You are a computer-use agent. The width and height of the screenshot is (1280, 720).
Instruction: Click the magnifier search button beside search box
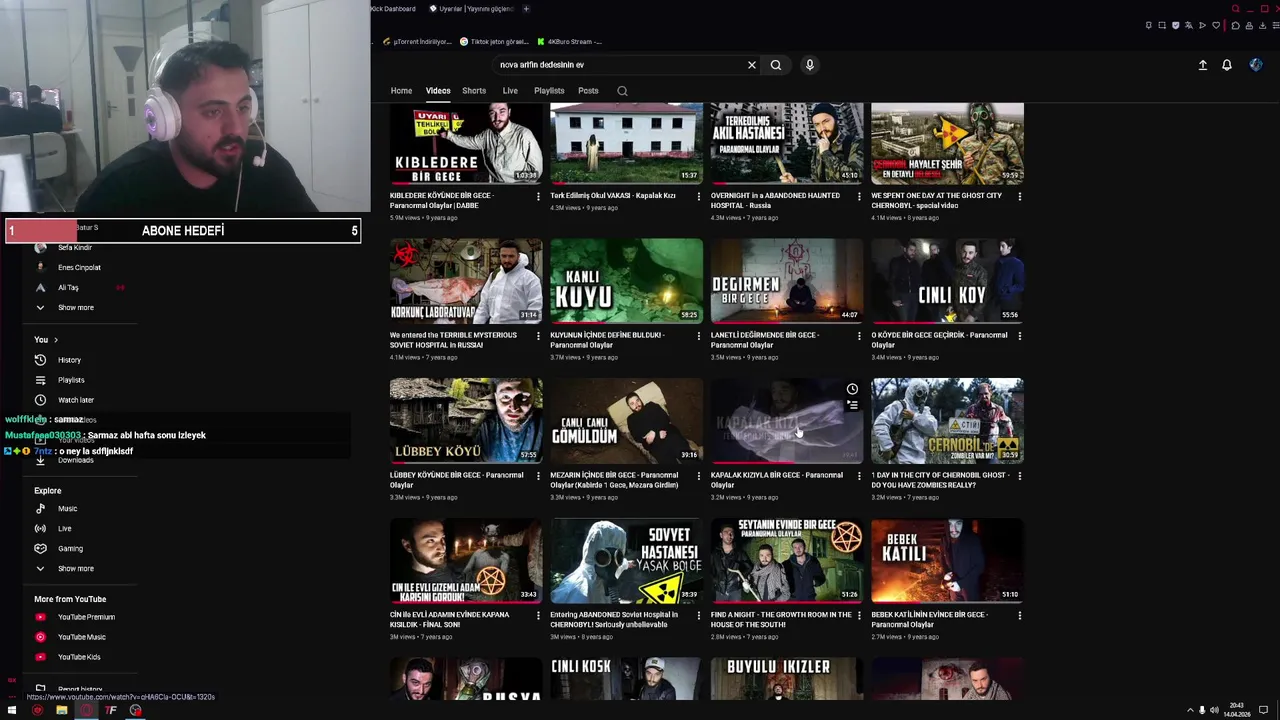pyautogui.click(x=776, y=65)
